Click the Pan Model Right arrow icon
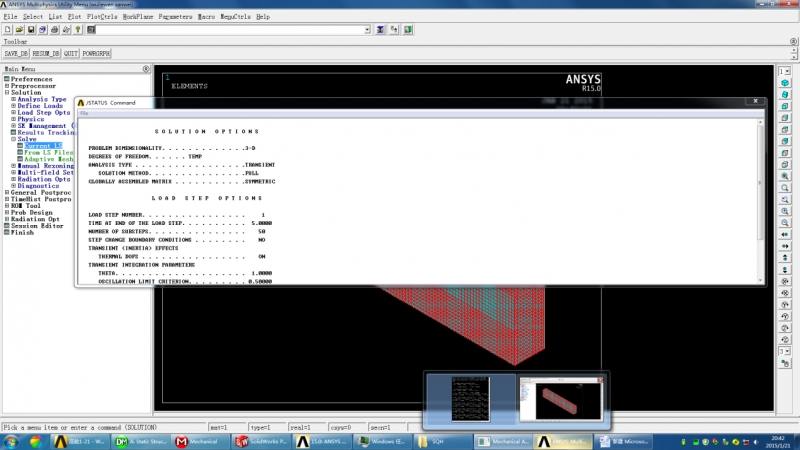The width and height of the screenshot is (800, 450). click(x=785, y=246)
